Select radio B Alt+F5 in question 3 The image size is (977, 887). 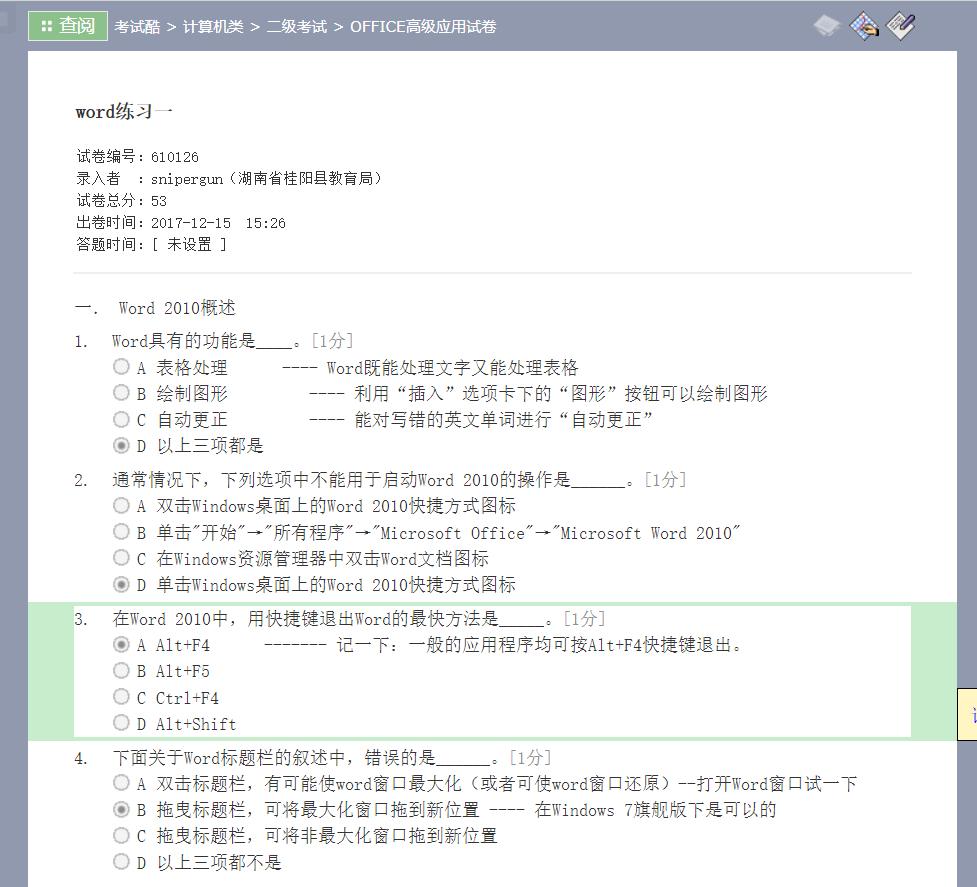tap(121, 671)
